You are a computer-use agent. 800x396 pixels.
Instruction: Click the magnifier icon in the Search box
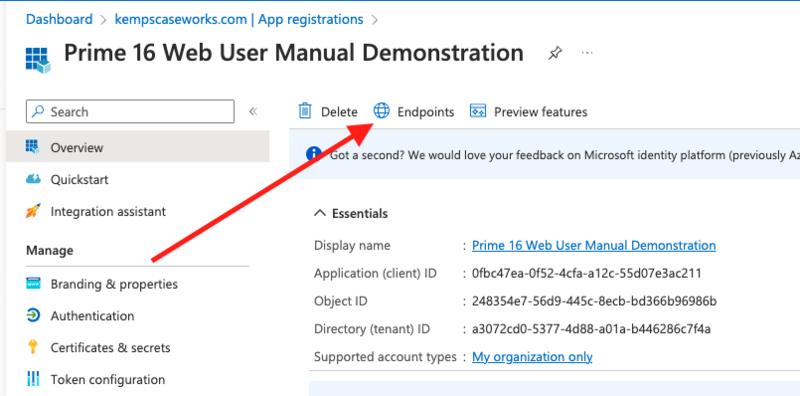(x=38, y=112)
